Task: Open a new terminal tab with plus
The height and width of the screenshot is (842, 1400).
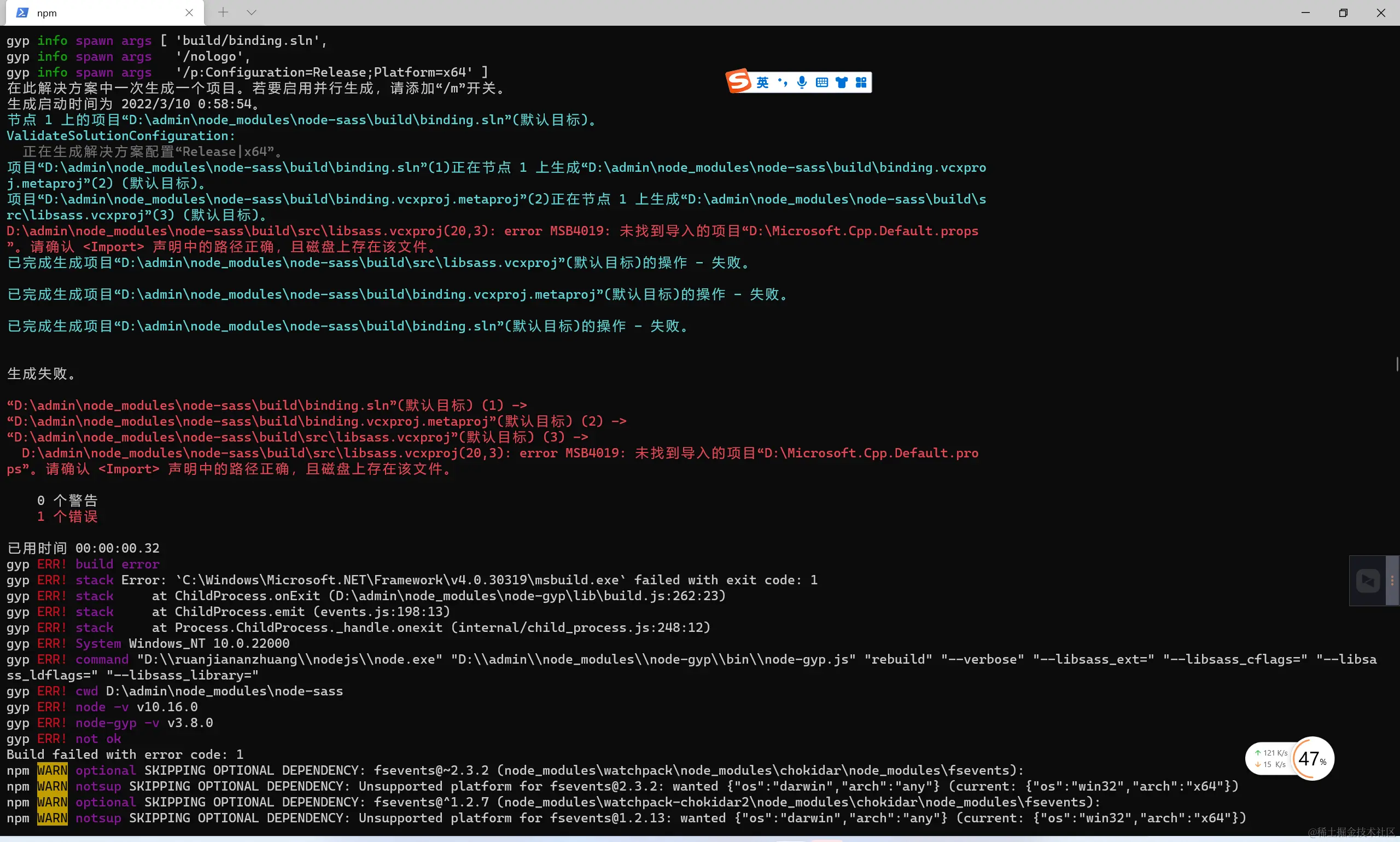Action: [x=224, y=13]
